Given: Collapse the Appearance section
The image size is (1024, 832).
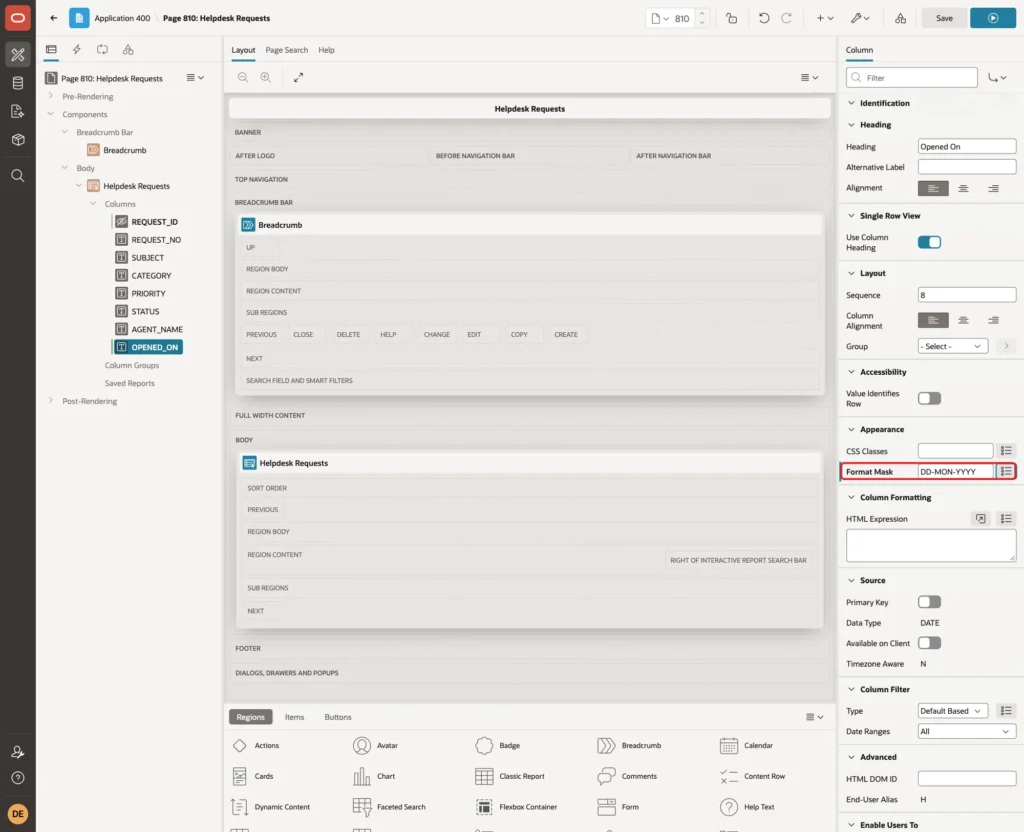Looking at the screenshot, I should 851,429.
